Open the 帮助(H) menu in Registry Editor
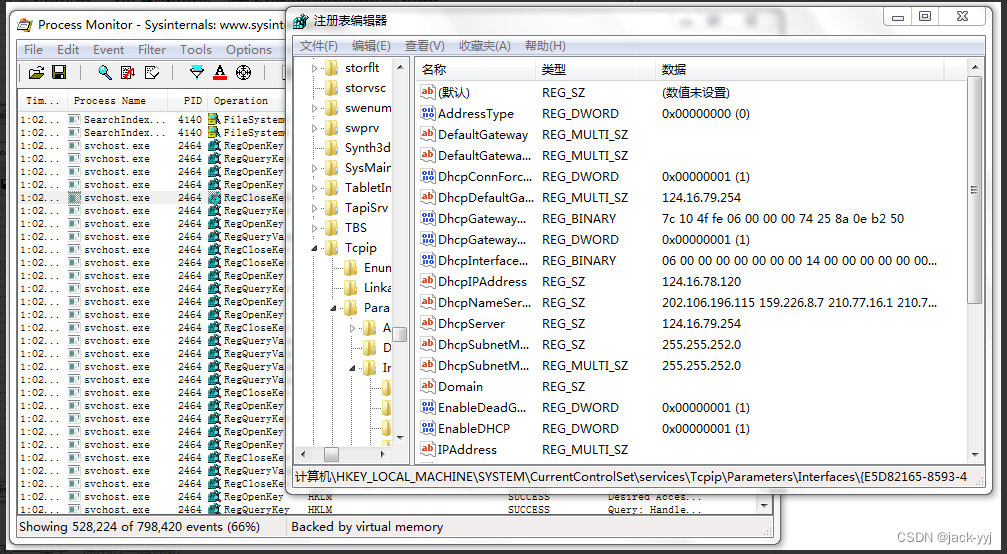 click(x=545, y=46)
